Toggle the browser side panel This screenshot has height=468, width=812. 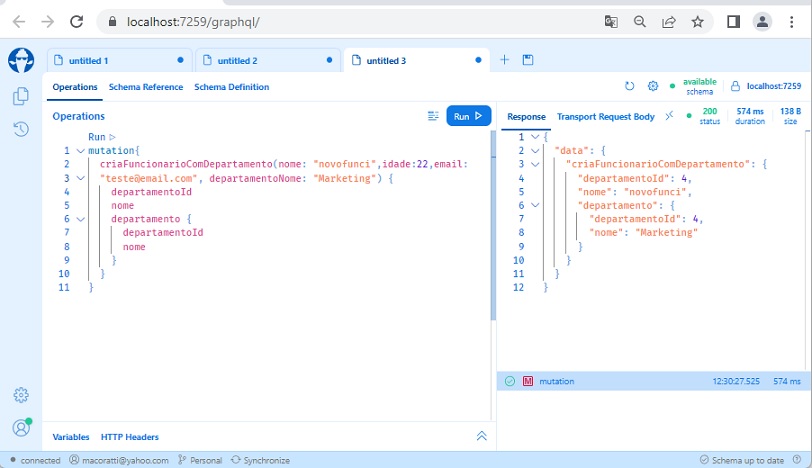point(733,22)
